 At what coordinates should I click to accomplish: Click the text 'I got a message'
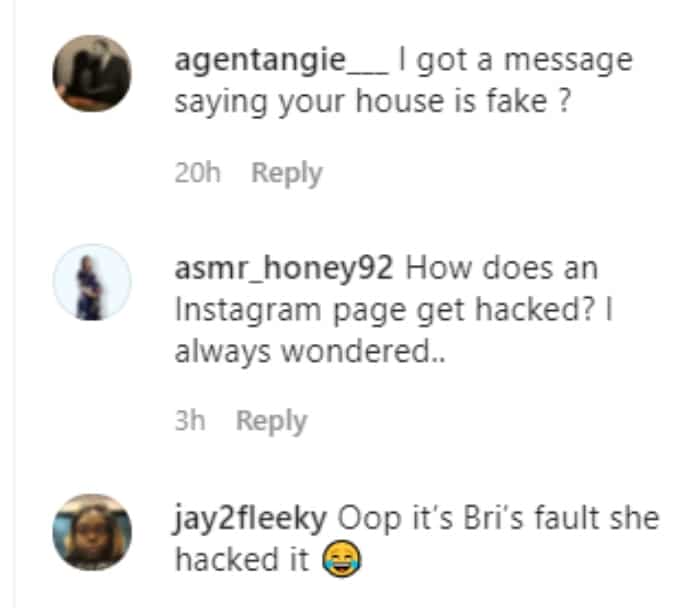coord(516,61)
